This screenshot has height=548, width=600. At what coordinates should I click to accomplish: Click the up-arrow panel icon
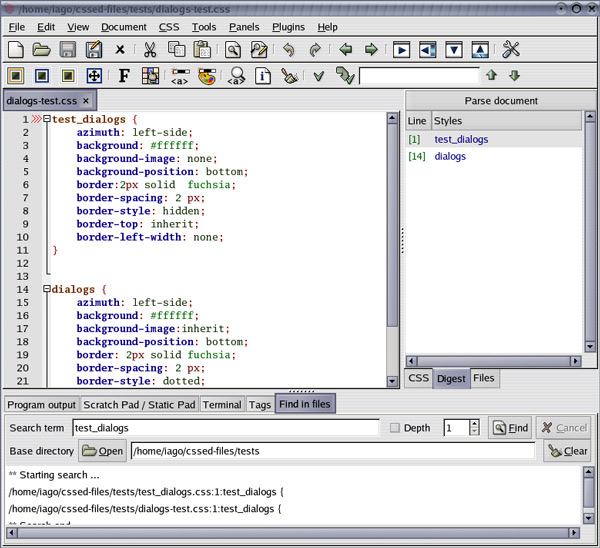click(480, 50)
